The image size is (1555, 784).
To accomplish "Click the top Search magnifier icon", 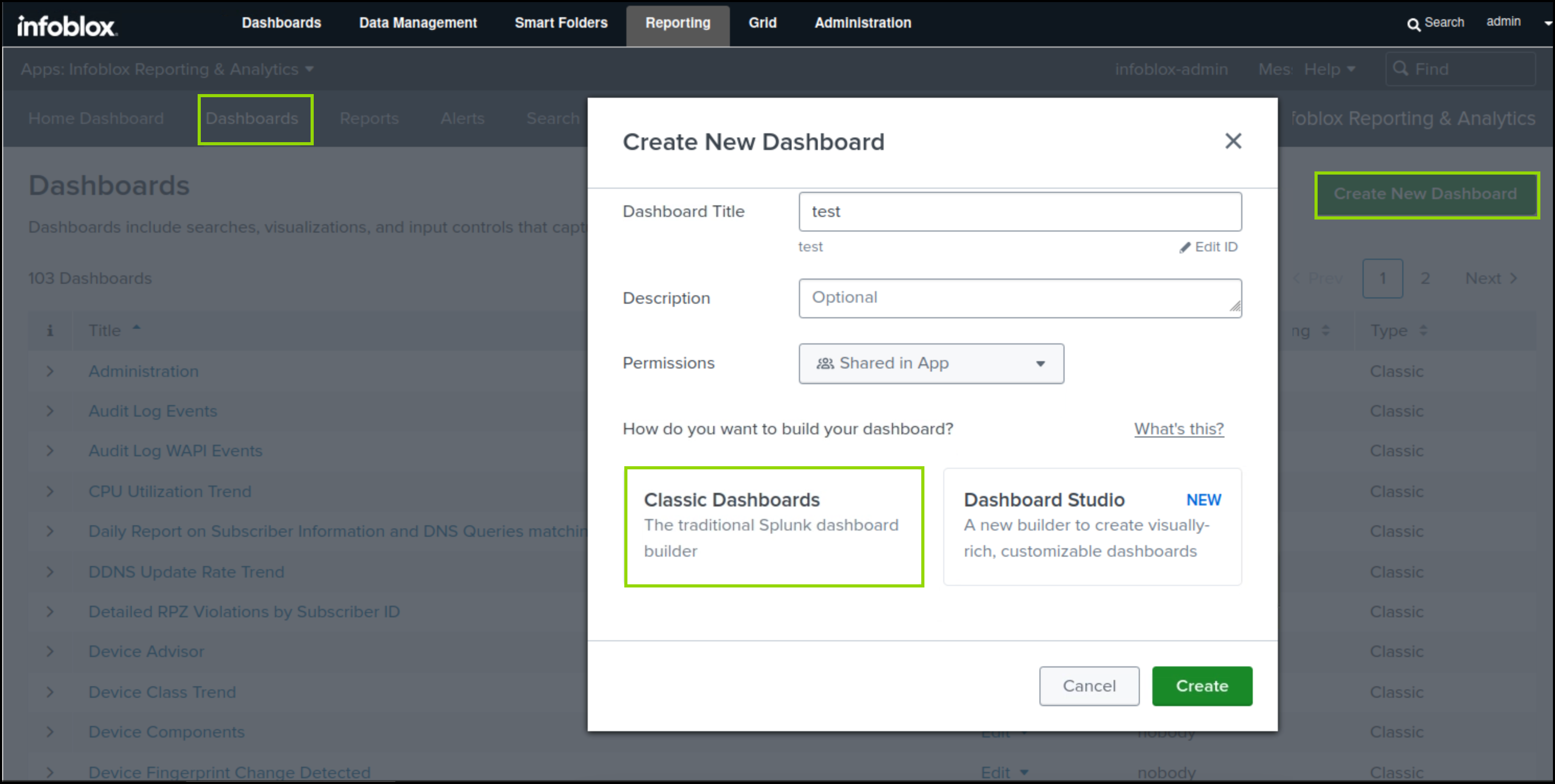I will click(x=1413, y=24).
